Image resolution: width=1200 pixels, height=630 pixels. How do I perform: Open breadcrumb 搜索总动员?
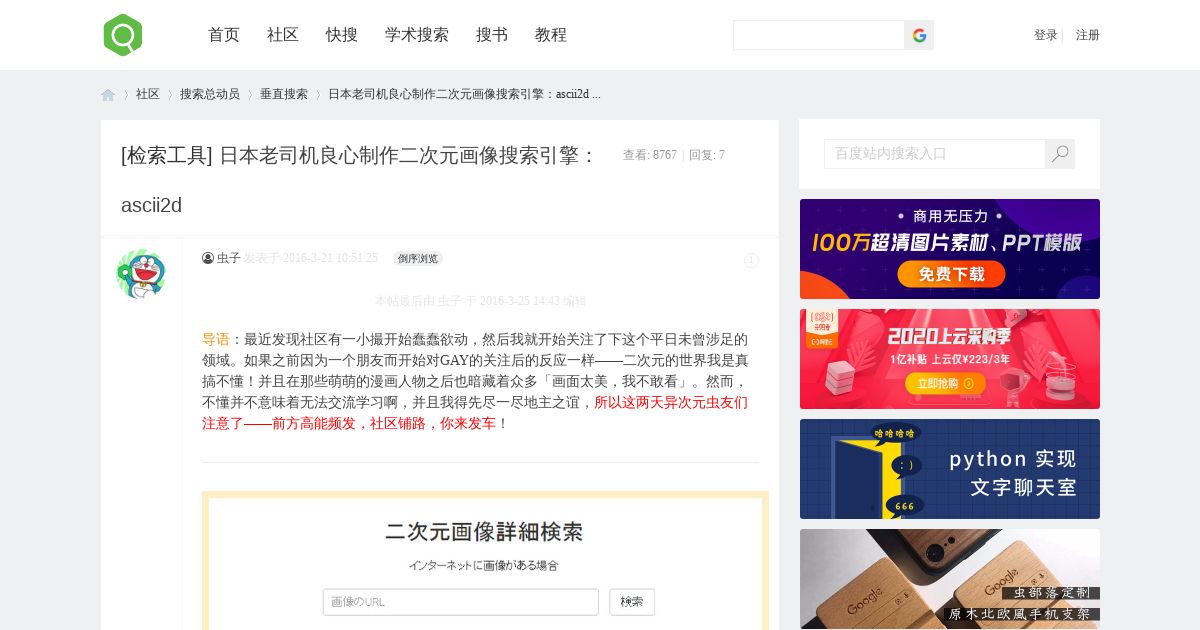click(x=210, y=94)
